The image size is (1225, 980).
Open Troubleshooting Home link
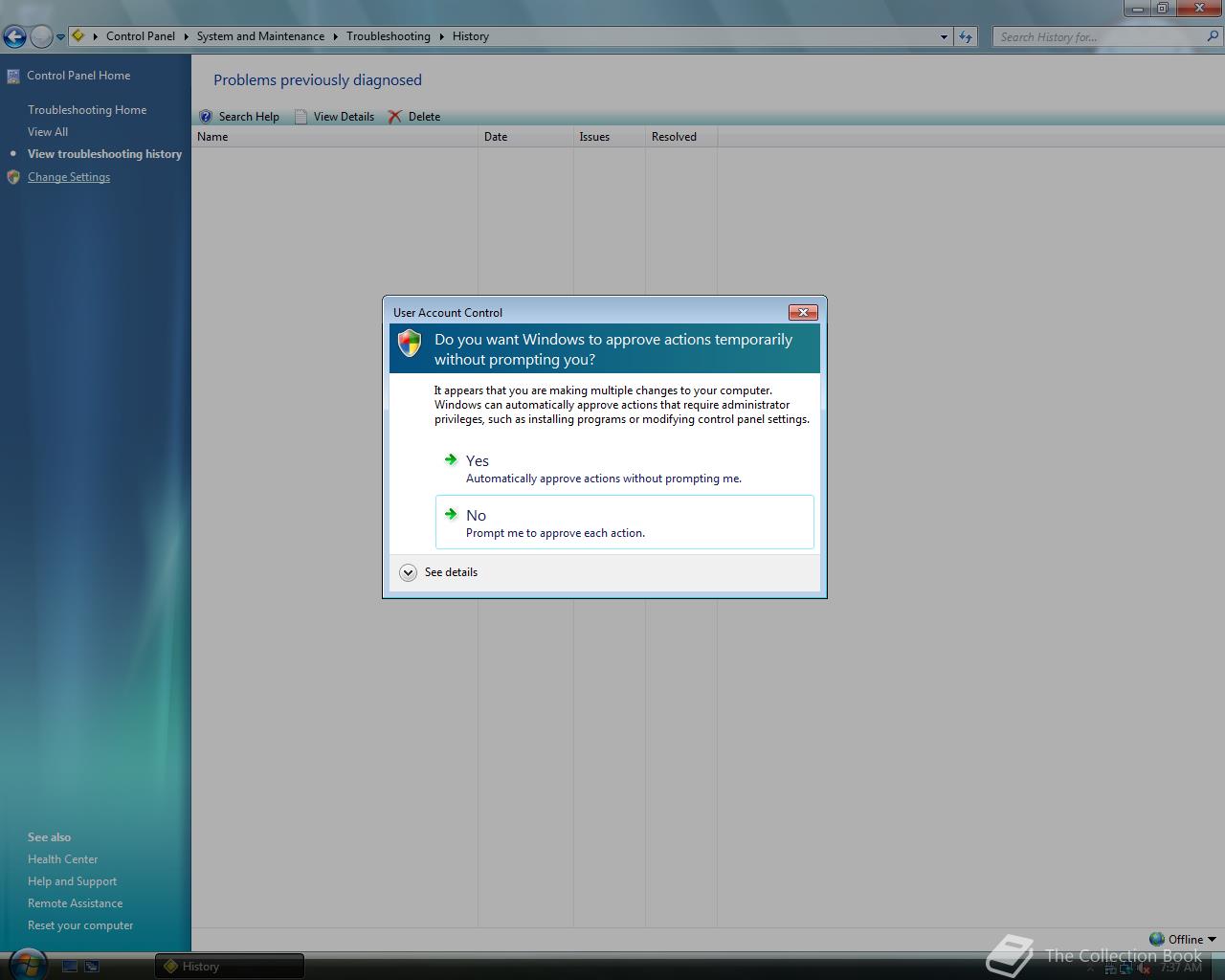point(87,110)
